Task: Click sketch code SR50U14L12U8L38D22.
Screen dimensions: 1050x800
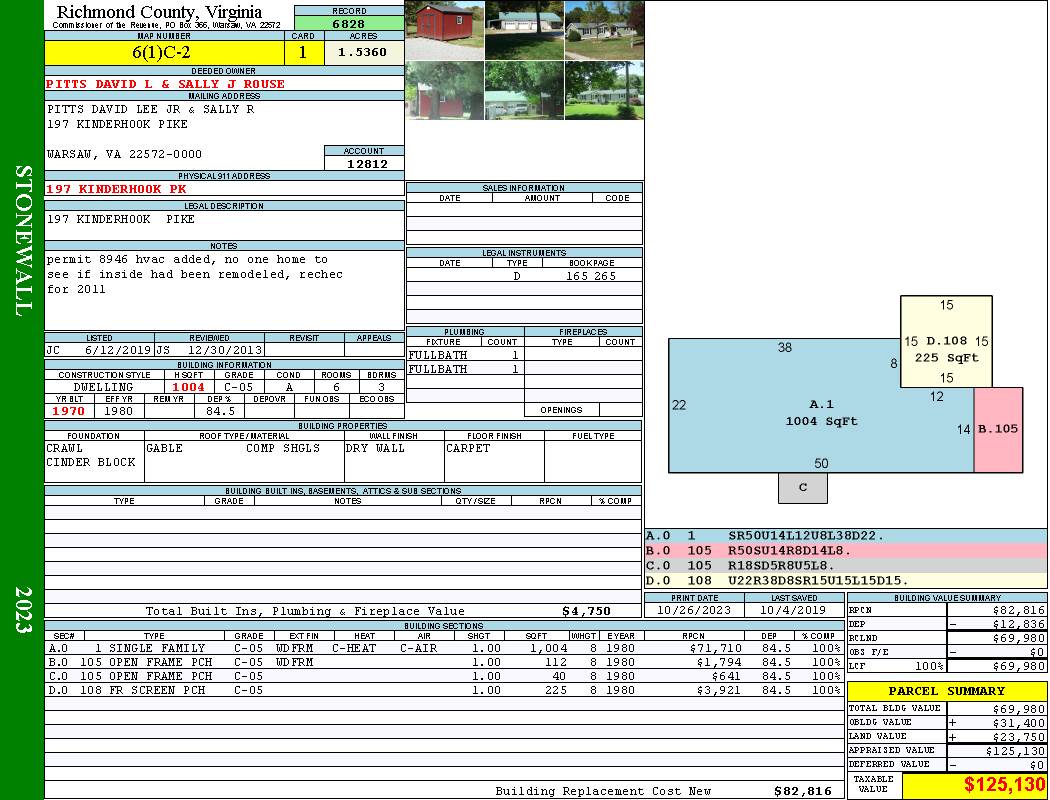Action: tap(806, 536)
